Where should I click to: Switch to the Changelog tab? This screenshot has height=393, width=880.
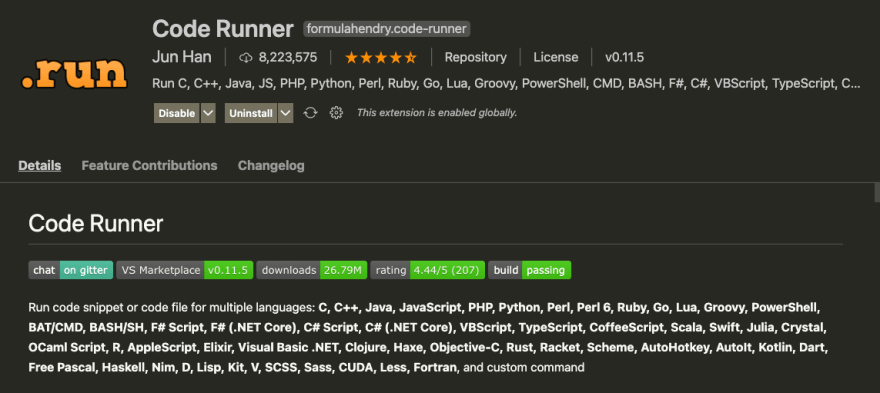point(271,166)
